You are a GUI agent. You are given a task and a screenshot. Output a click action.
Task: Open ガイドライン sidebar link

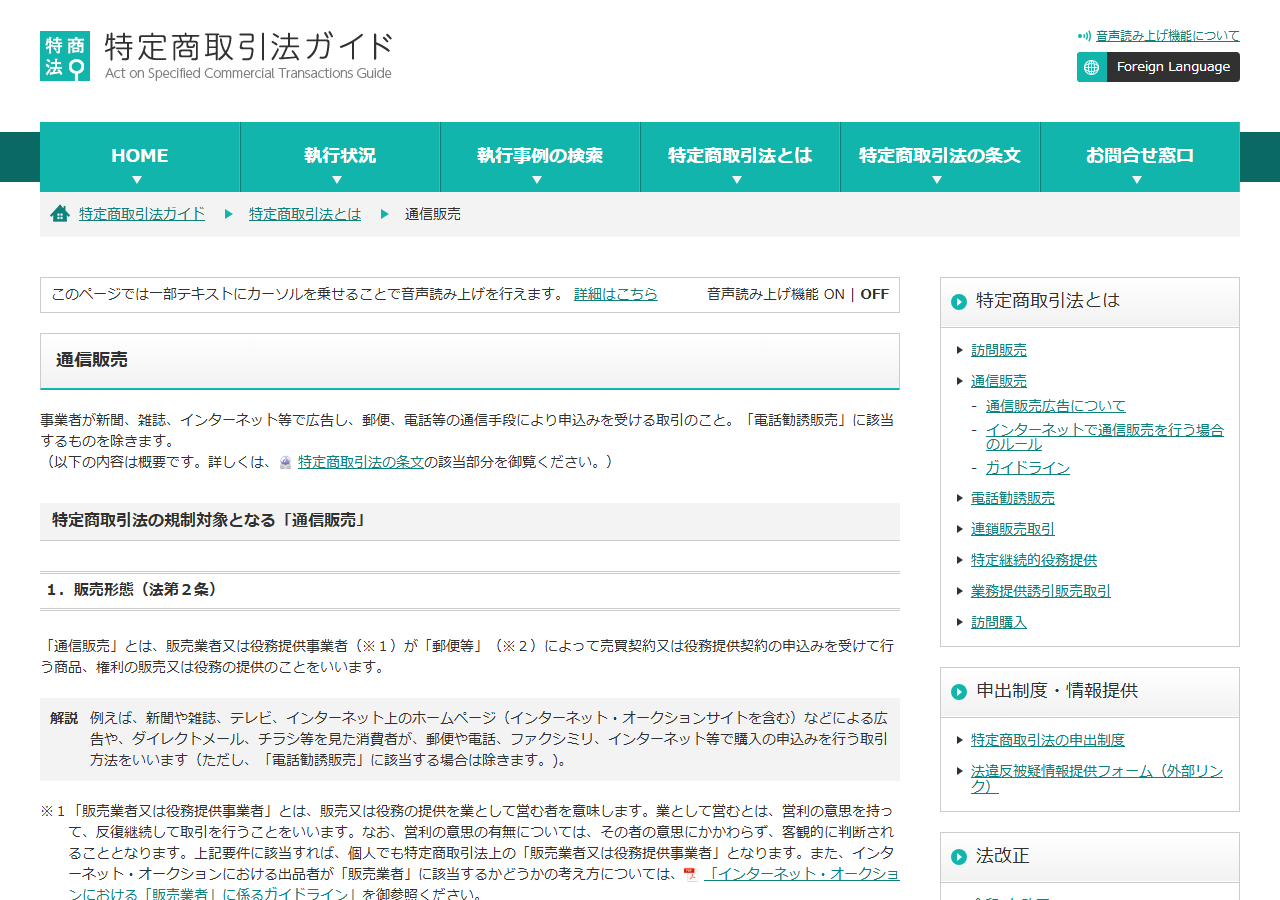pyautogui.click(x=1028, y=468)
